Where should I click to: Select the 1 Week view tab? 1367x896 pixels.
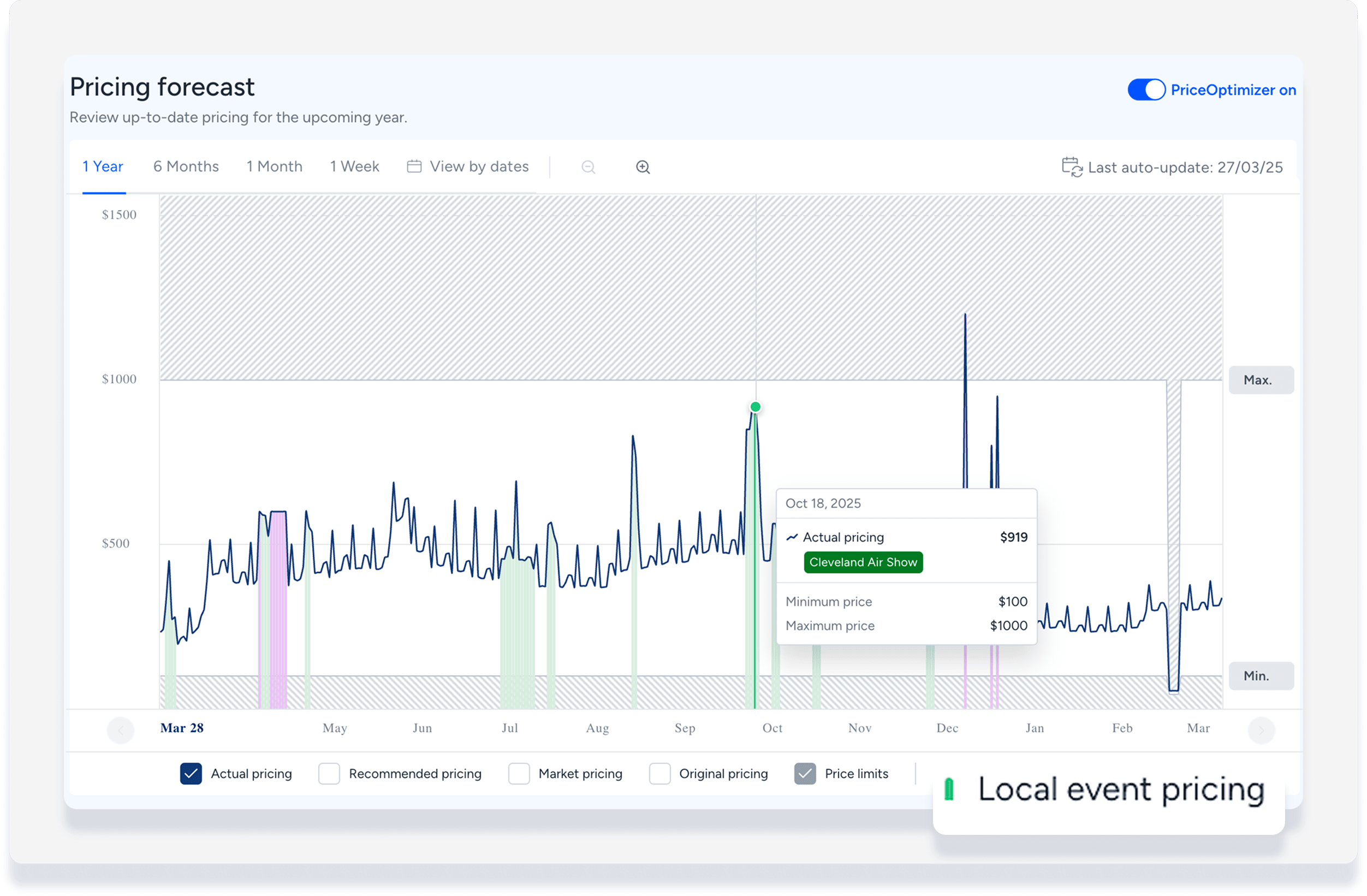click(x=354, y=167)
